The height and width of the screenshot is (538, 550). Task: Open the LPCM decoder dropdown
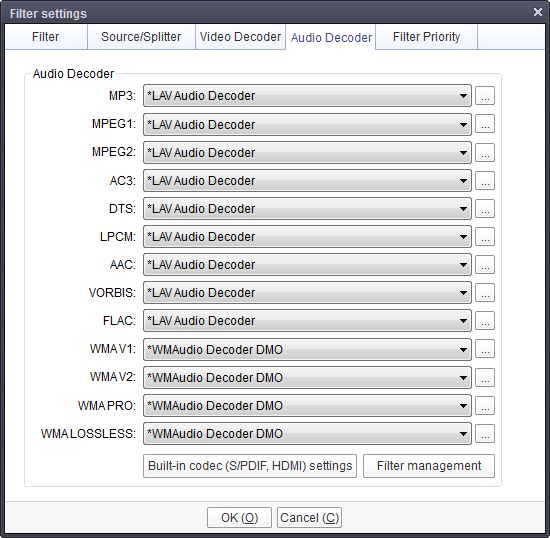coord(307,236)
